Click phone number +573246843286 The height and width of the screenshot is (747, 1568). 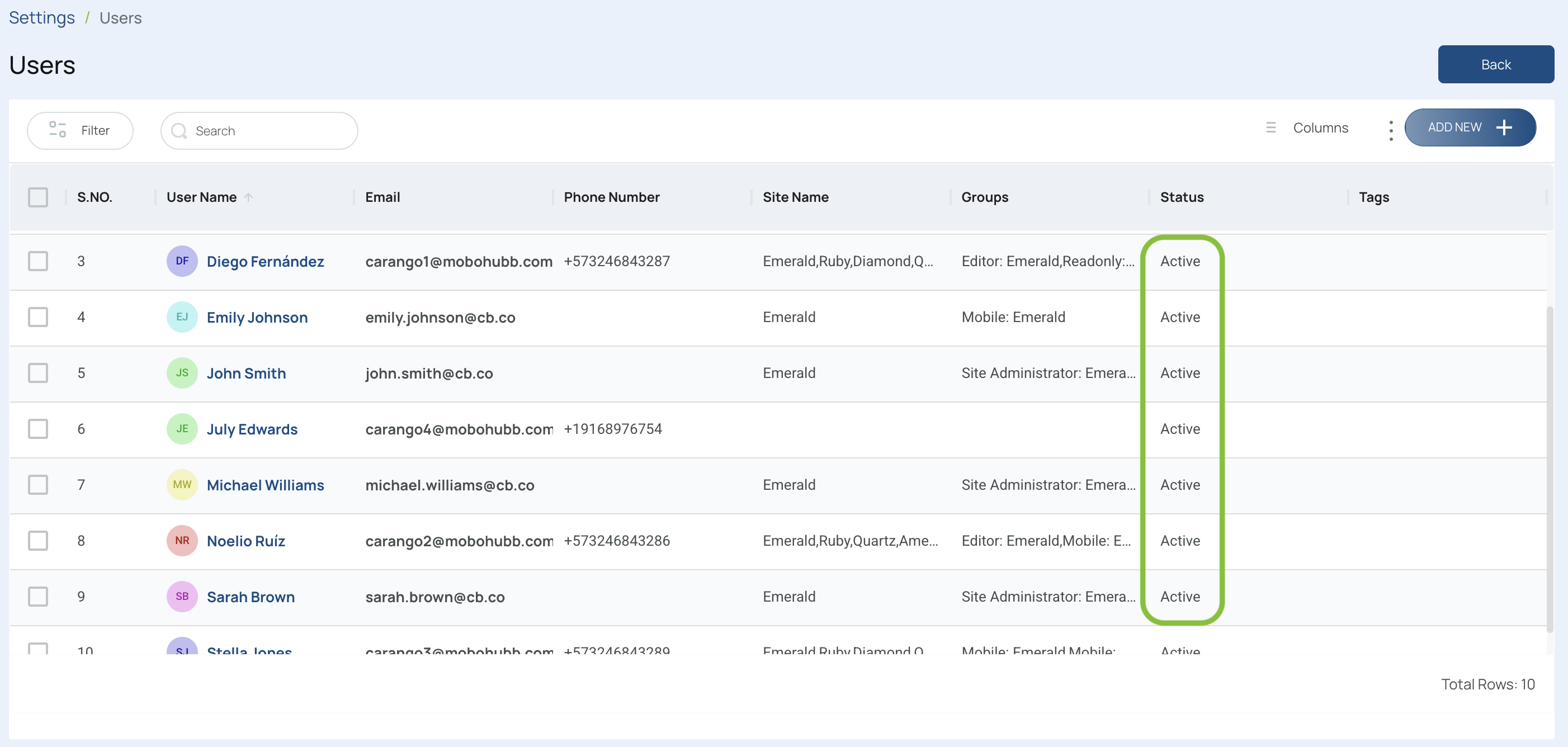617,541
